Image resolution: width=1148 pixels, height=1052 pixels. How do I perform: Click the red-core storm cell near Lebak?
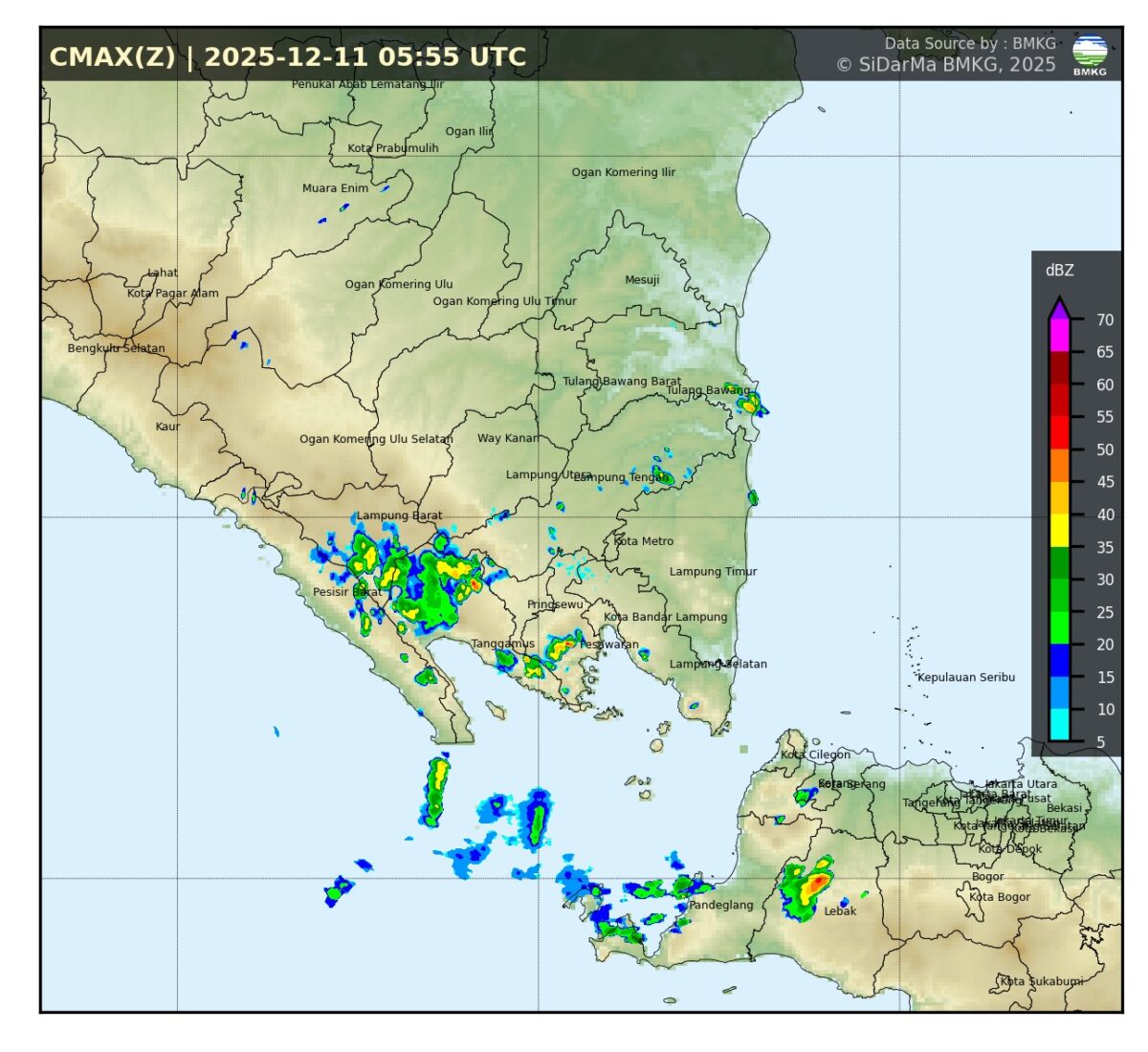[813, 886]
